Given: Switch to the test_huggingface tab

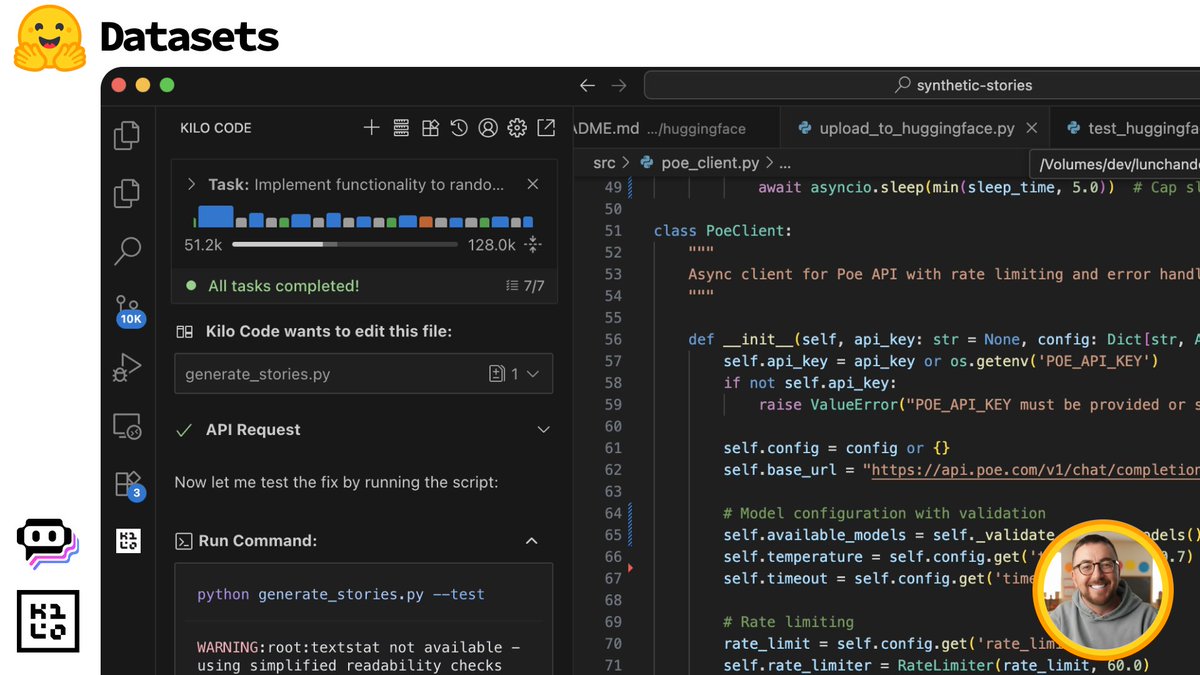Looking at the screenshot, I should click(x=1125, y=128).
